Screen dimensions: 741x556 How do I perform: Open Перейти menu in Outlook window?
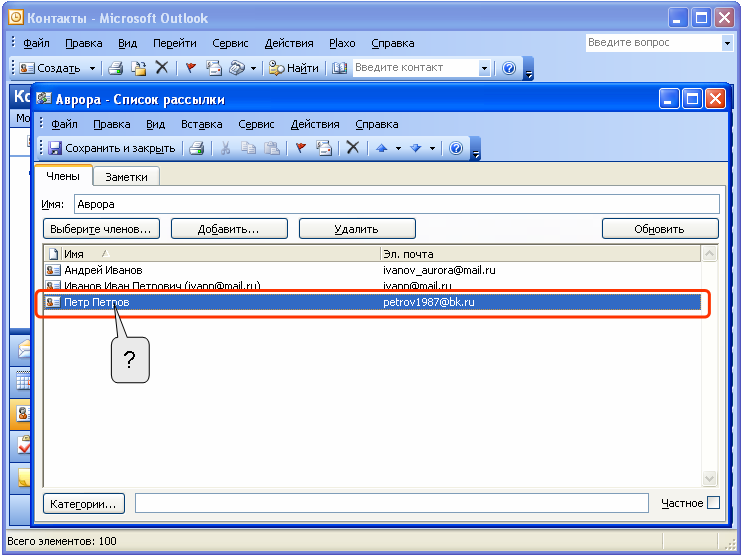click(175, 43)
